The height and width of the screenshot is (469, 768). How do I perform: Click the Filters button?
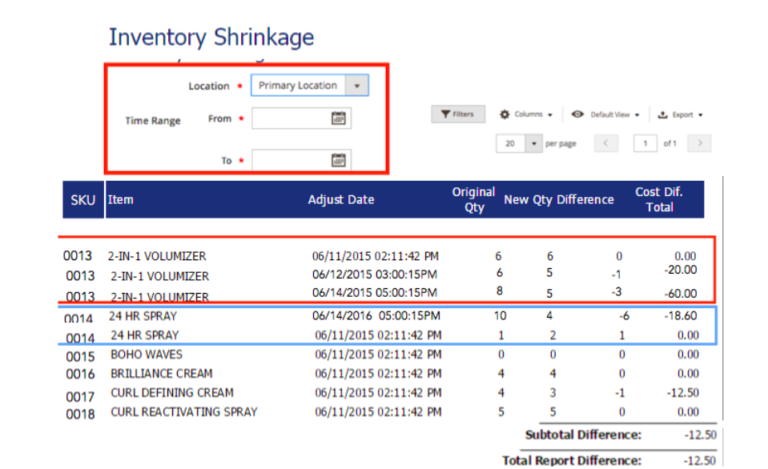point(458,114)
